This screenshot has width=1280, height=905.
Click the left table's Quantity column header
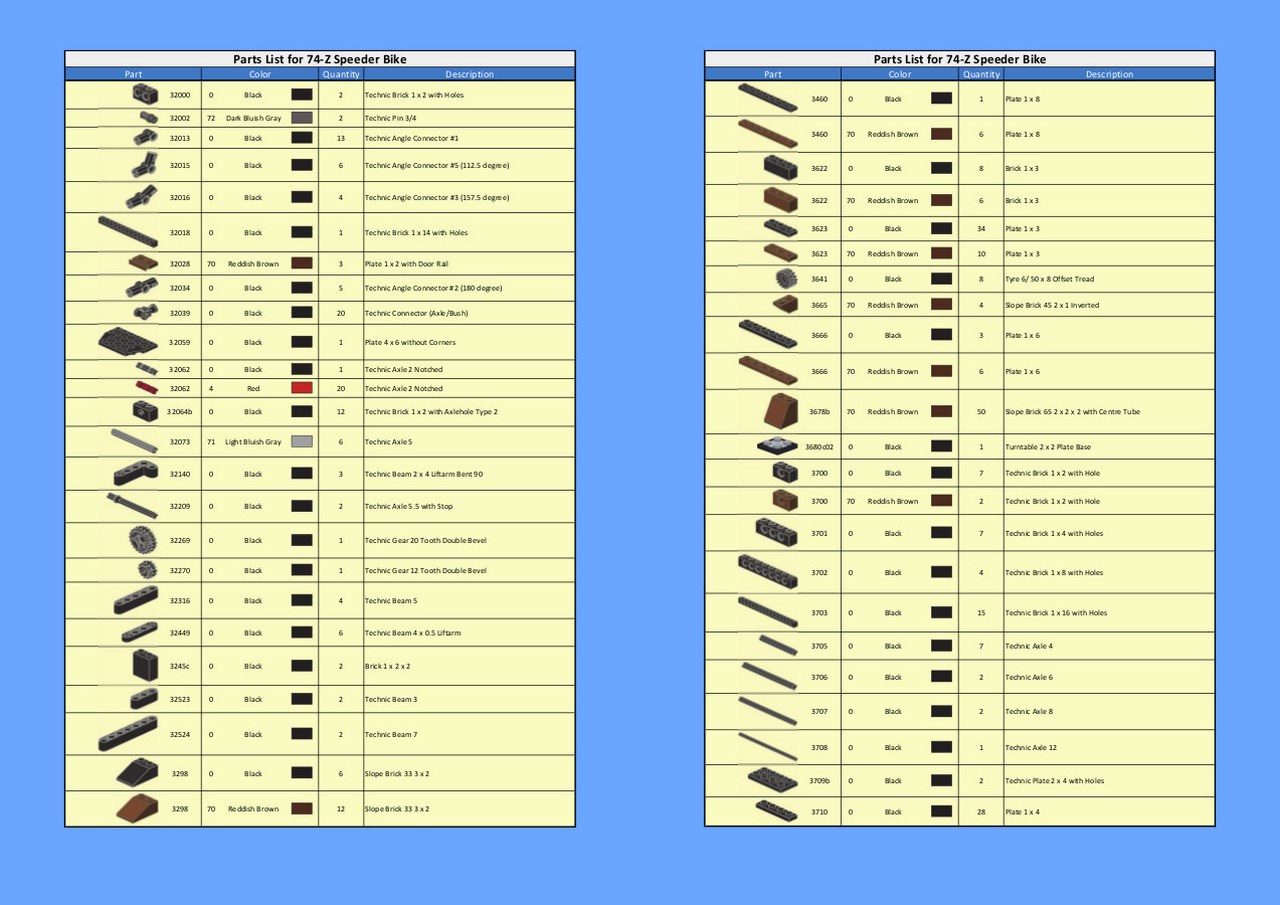click(x=341, y=74)
